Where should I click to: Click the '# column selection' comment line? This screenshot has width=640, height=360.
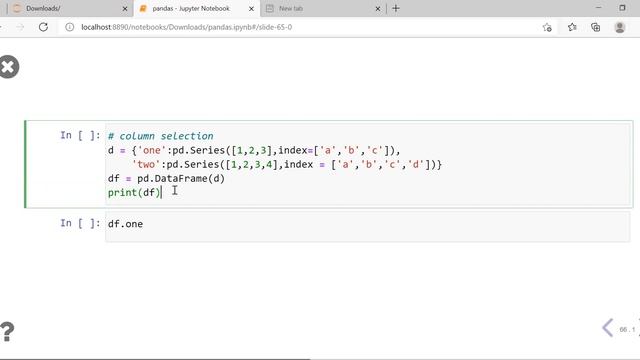[x=160, y=136]
